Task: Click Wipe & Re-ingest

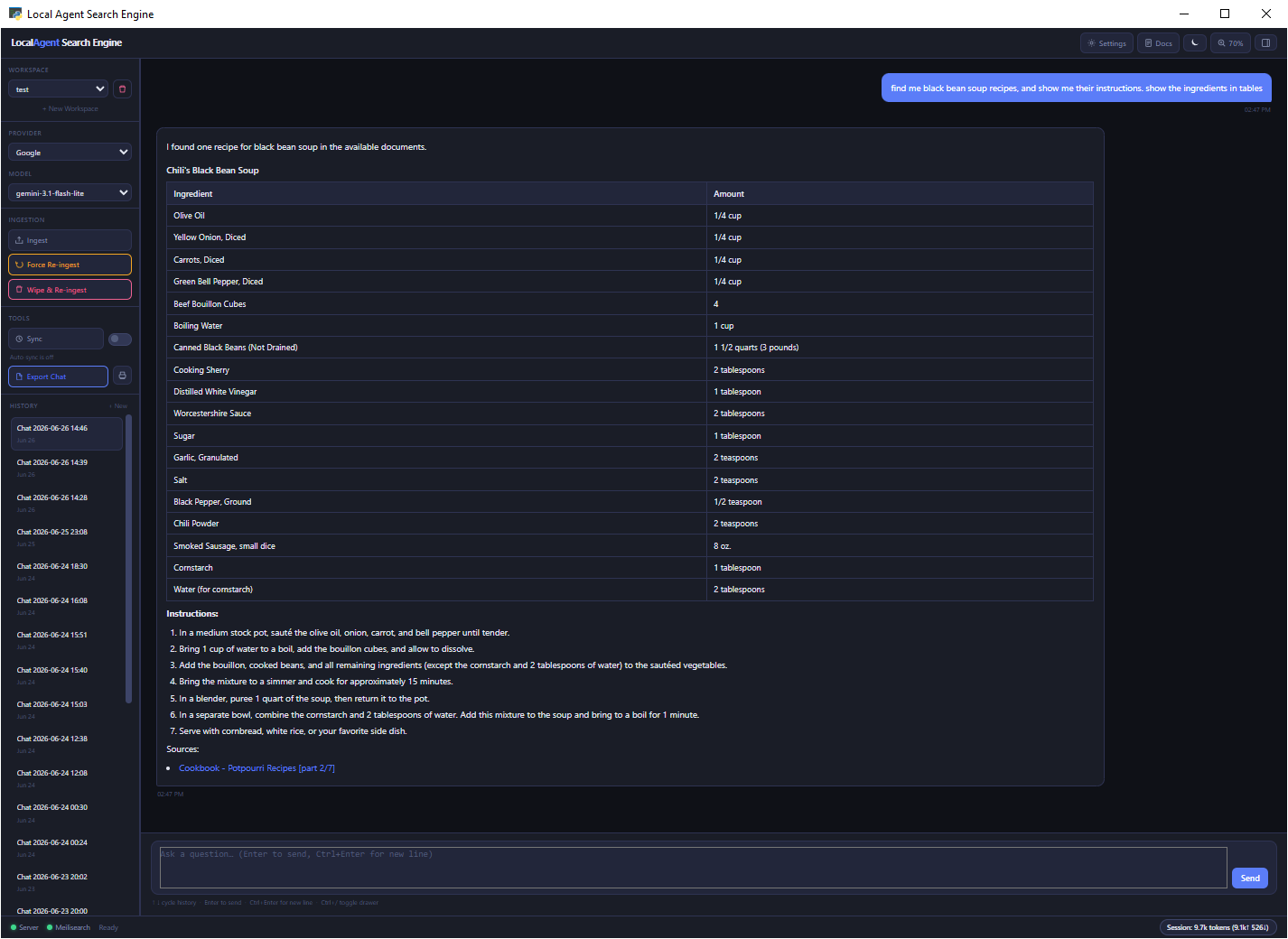Action: pos(70,290)
